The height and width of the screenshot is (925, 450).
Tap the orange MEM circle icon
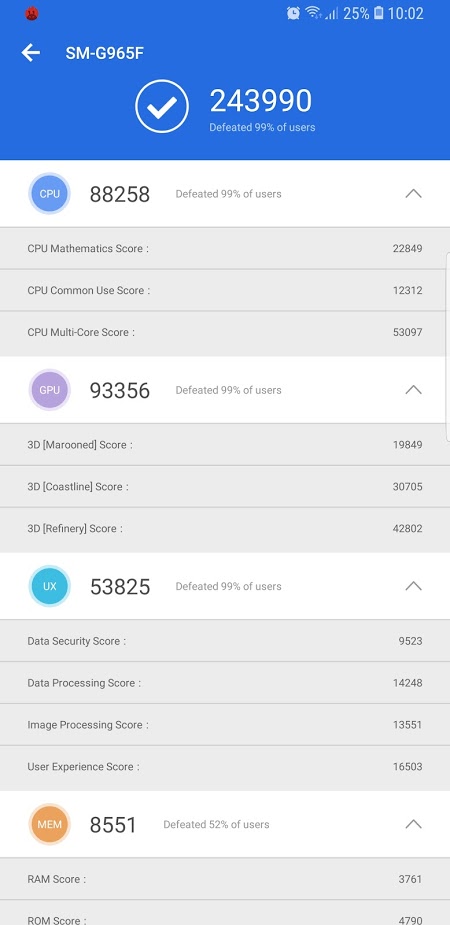50,824
